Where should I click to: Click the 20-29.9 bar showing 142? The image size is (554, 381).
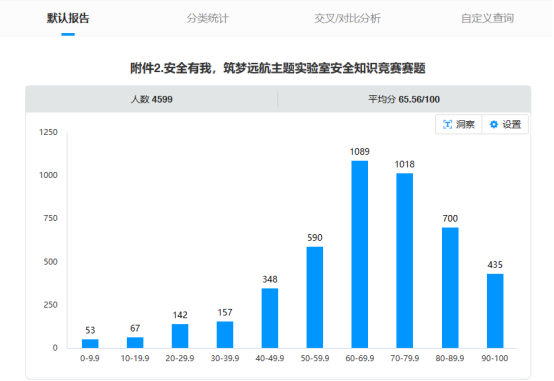[x=180, y=336]
